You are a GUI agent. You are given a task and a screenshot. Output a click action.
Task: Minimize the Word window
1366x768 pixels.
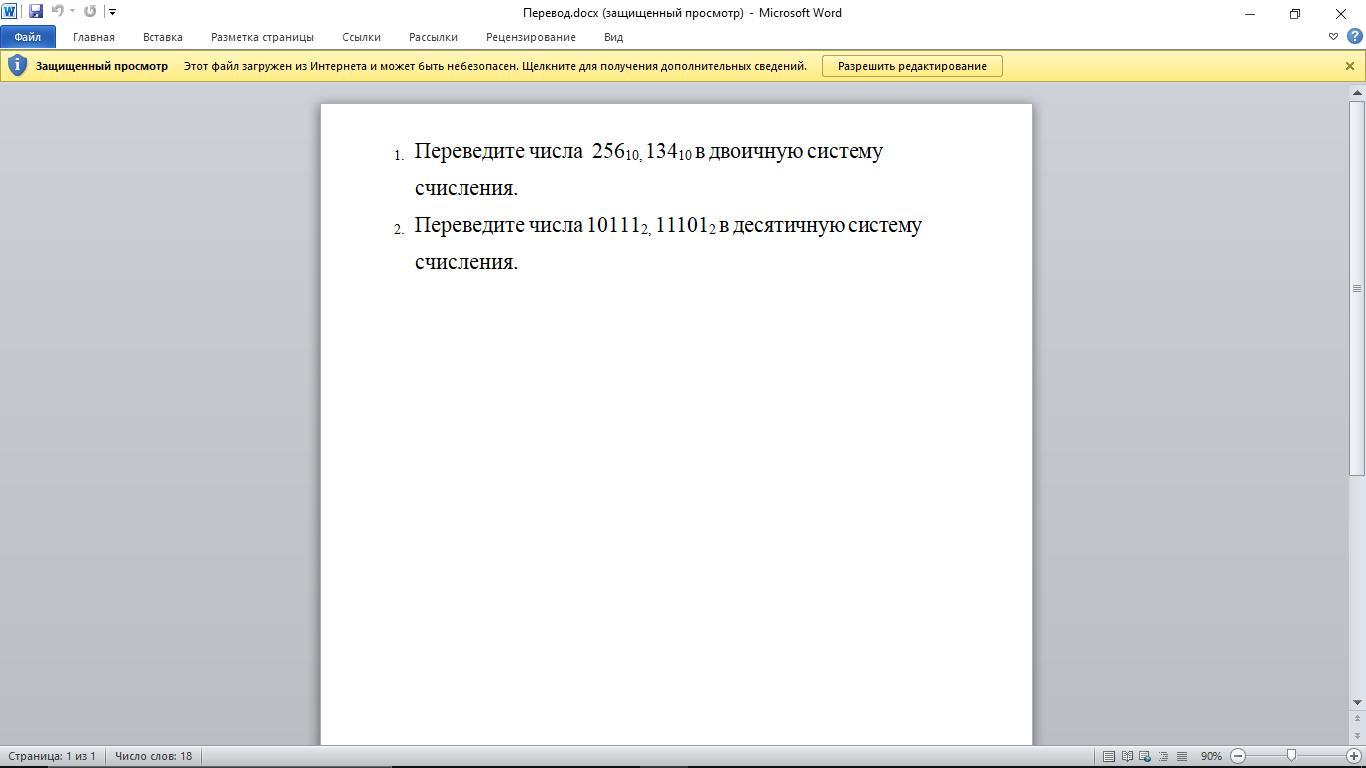tap(1249, 13)
